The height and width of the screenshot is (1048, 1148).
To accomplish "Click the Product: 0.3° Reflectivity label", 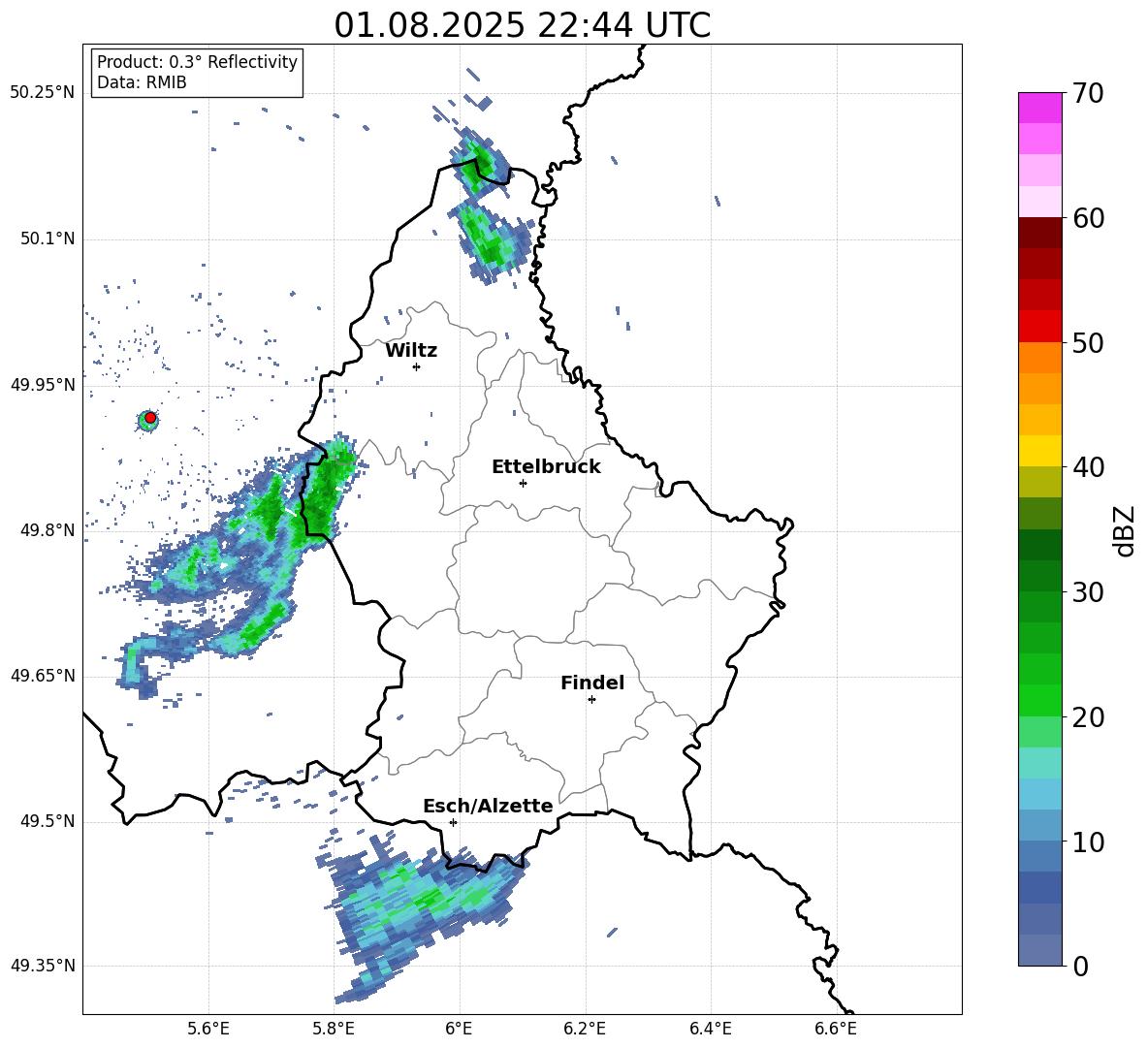I will pyautogui.click(x=197, y=62).
